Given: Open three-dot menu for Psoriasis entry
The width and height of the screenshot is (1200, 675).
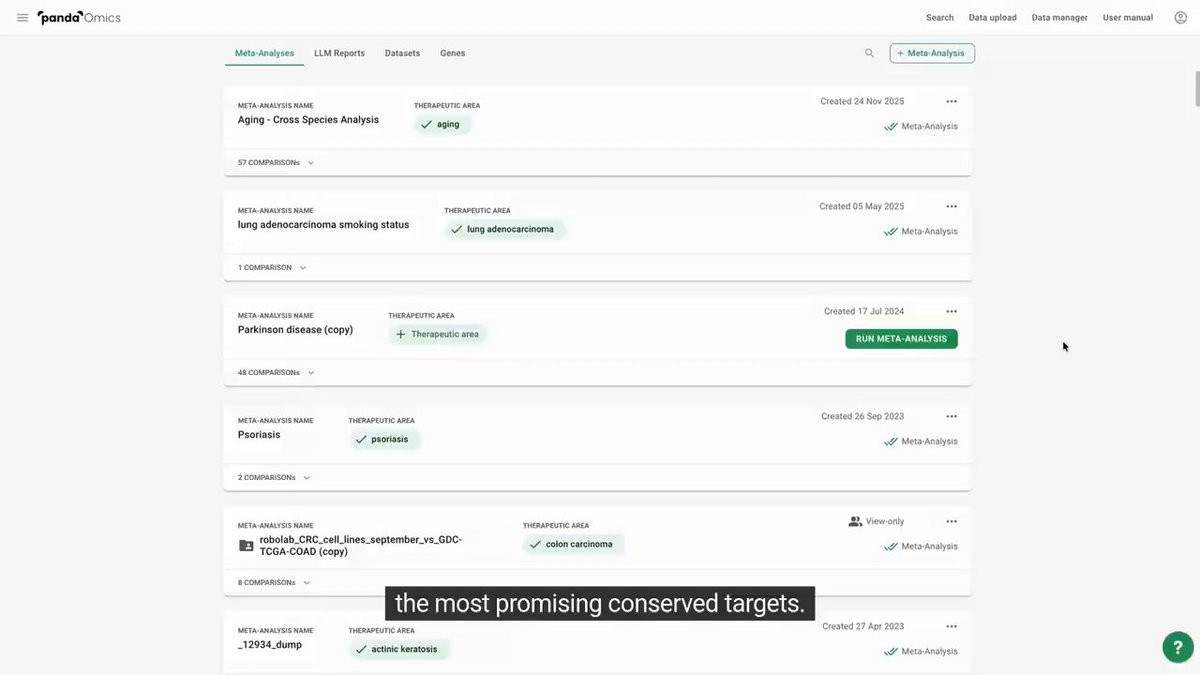Looking at the screenshot, I should click(x=951, y=416).
